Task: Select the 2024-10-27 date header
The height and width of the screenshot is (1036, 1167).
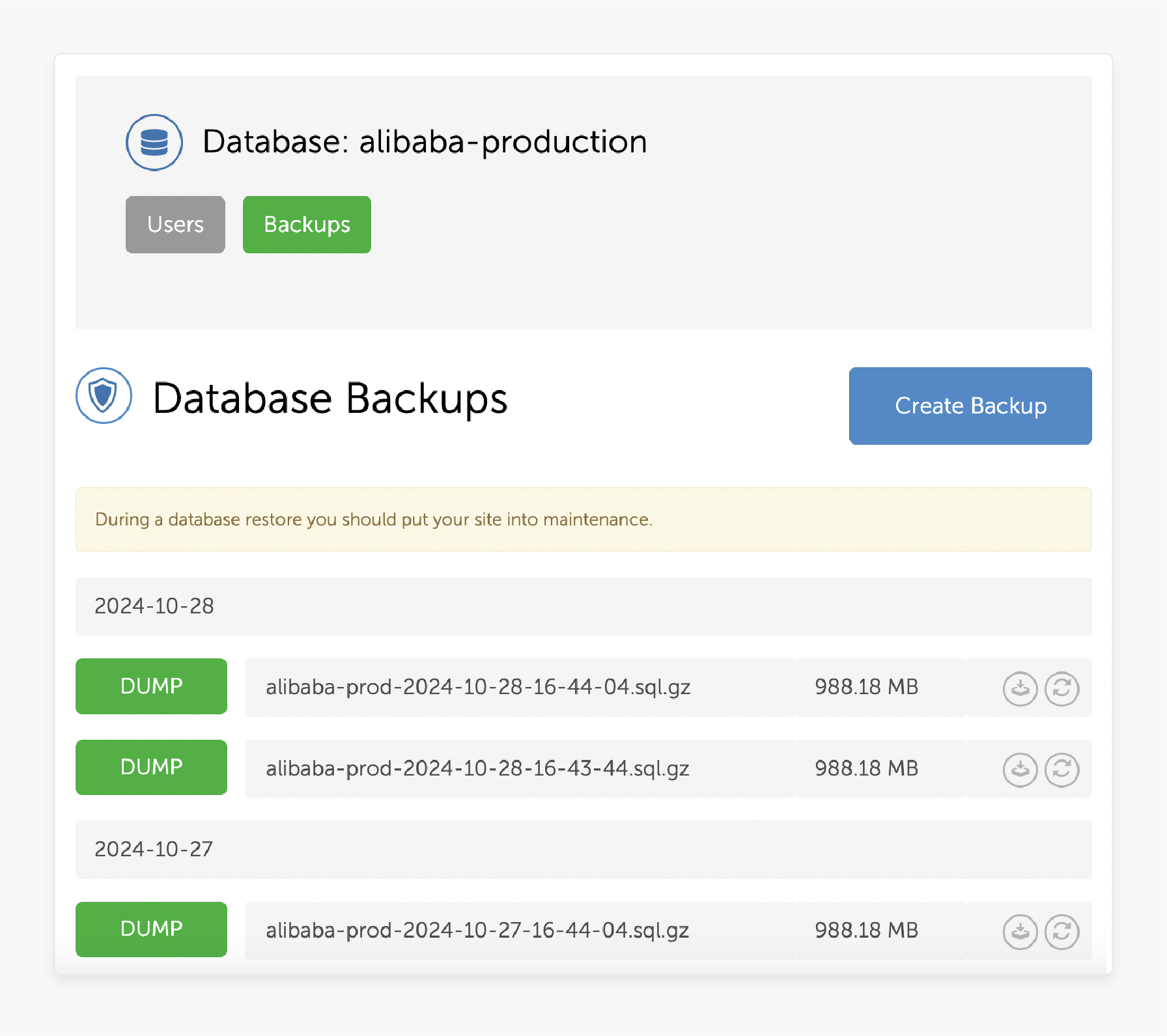Action: tap(583, 850)
